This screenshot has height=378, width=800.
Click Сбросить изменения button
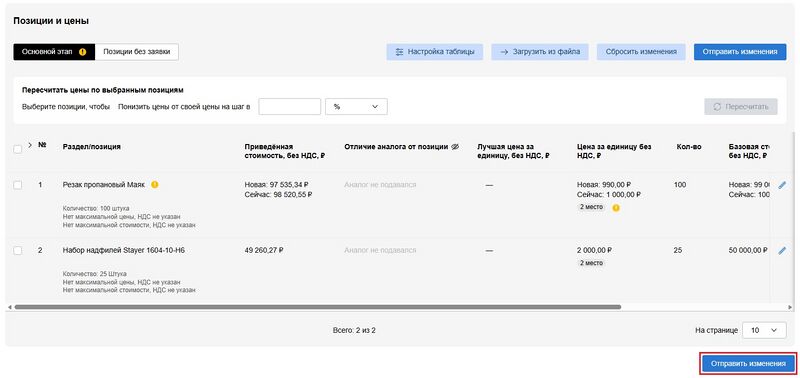pos(641,52)
